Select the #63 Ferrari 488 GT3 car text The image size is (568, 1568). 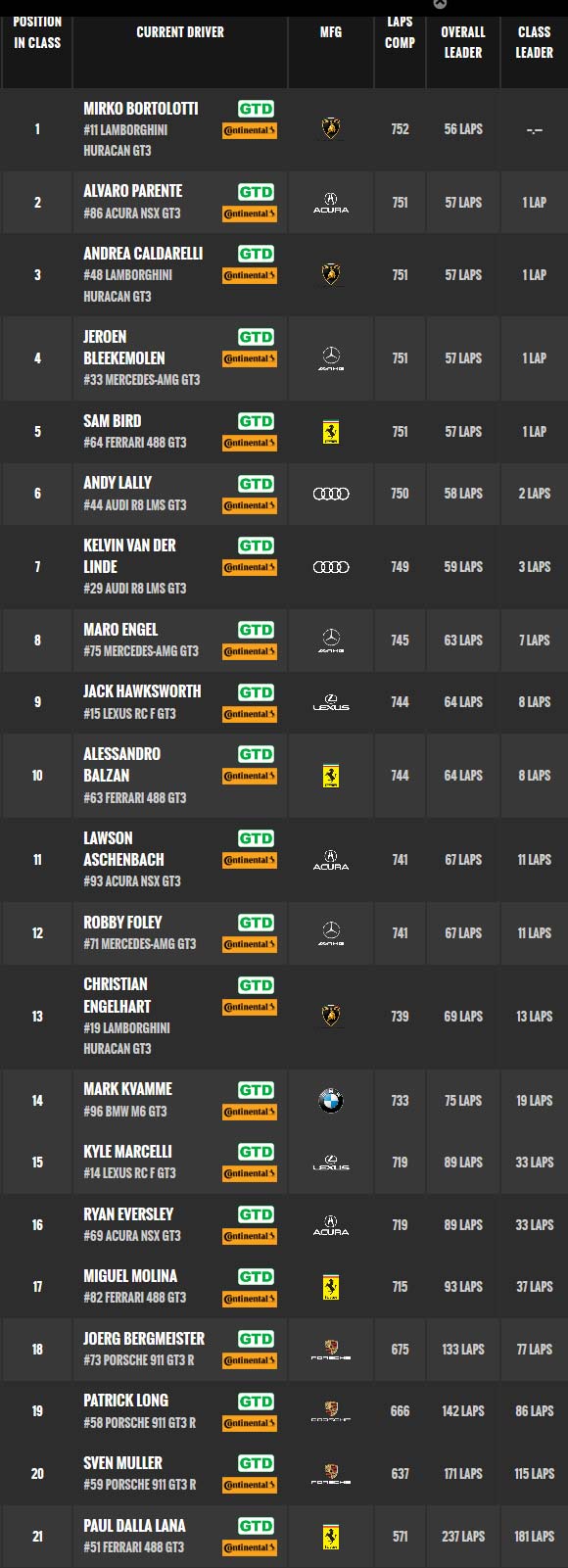click(x=134, y=798)
